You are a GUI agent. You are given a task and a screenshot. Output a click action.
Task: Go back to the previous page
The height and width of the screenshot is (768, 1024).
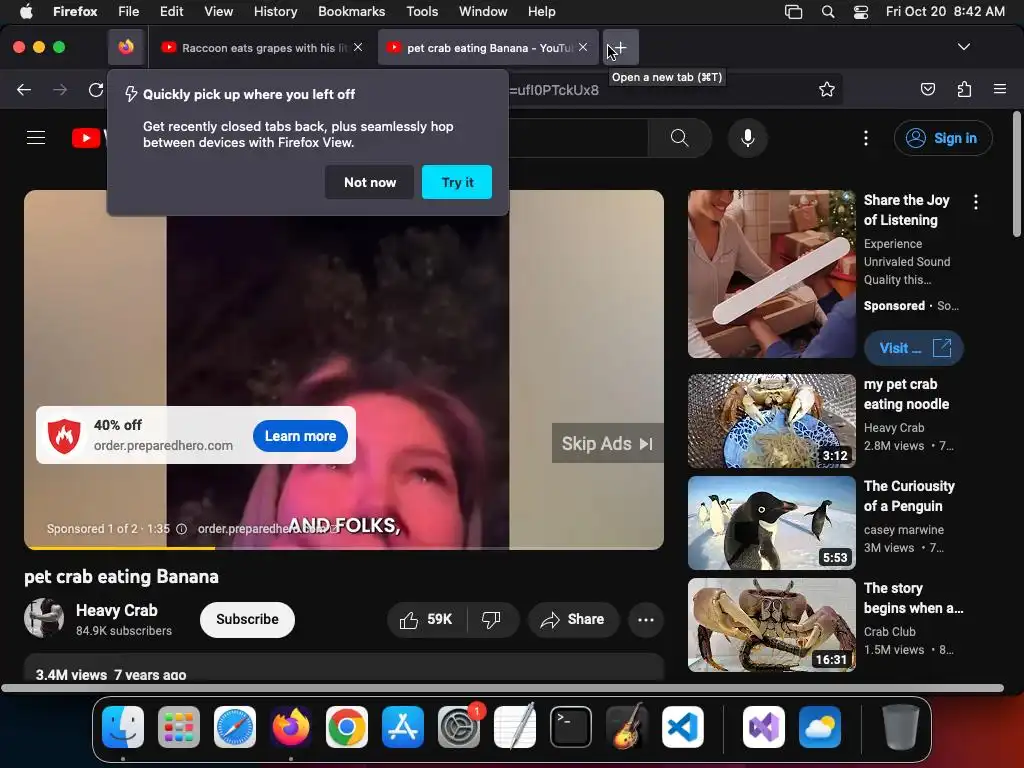pyautogui.click(x=24, y=90)
